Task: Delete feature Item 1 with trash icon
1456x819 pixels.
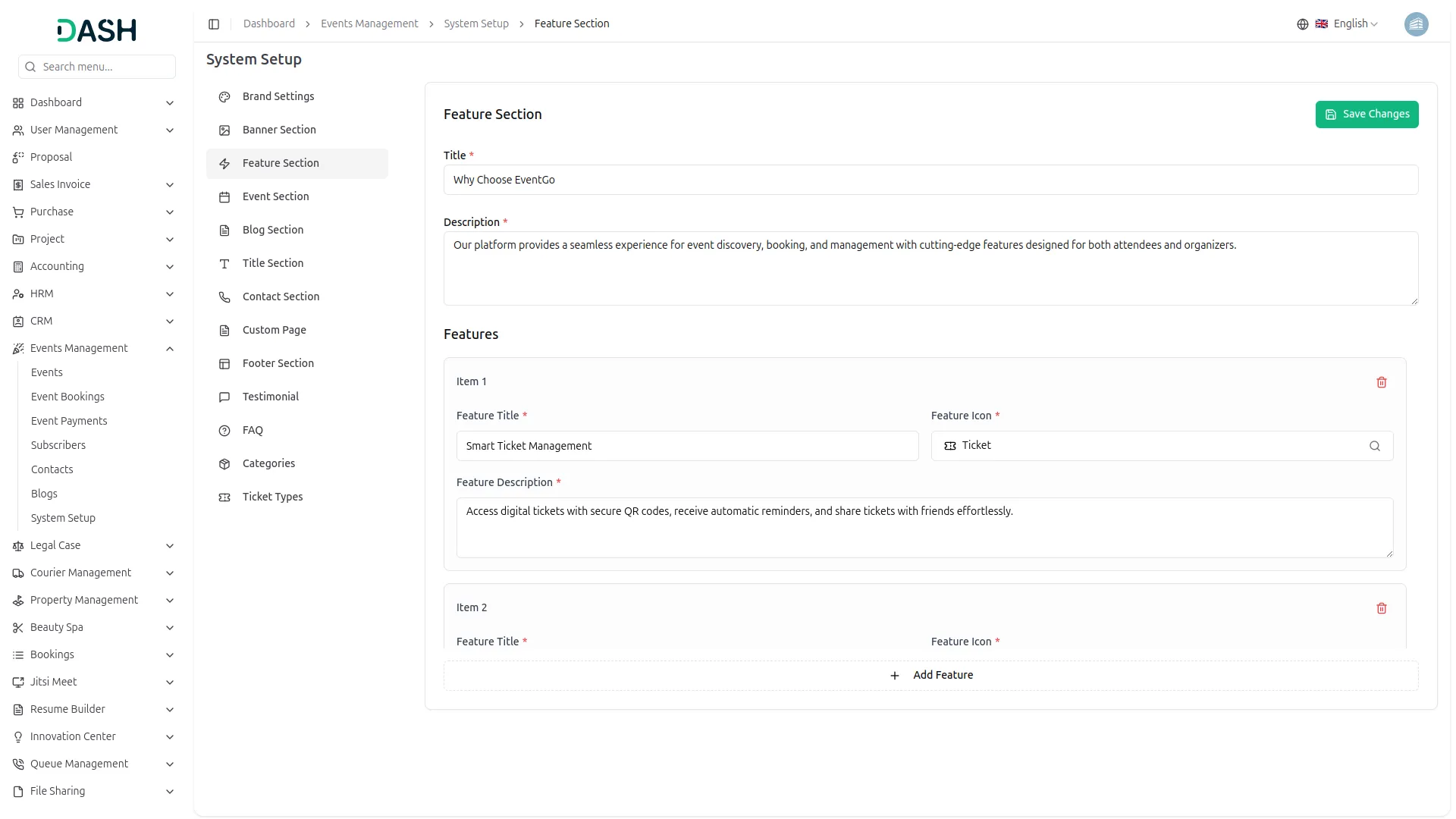Action: 1381,382
